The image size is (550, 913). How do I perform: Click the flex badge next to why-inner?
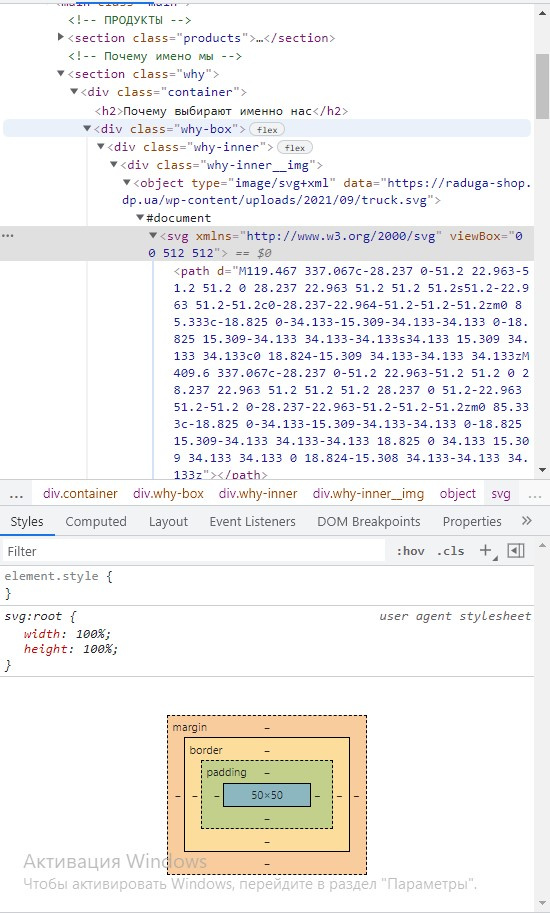point(294,147)
